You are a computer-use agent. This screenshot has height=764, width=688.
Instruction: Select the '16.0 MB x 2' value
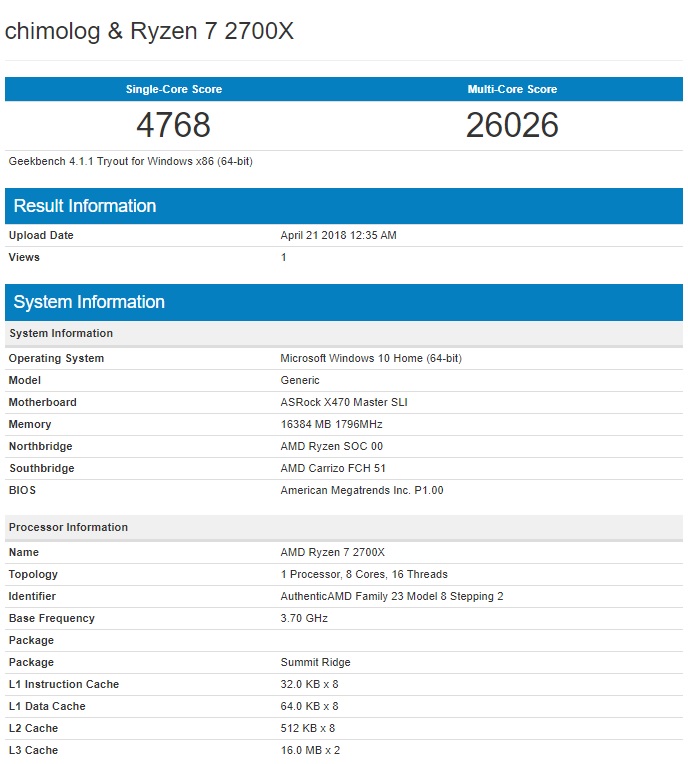tap(310, 750)
